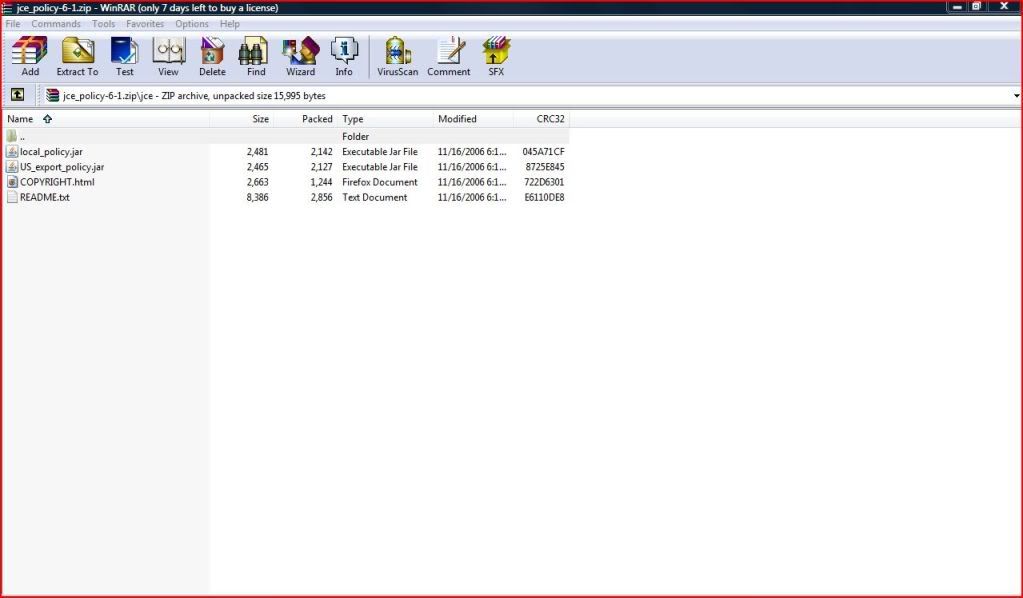The width and height of the screenshot is (1023, 598).
Task: Open the Extract To tool
Action: 77,56
